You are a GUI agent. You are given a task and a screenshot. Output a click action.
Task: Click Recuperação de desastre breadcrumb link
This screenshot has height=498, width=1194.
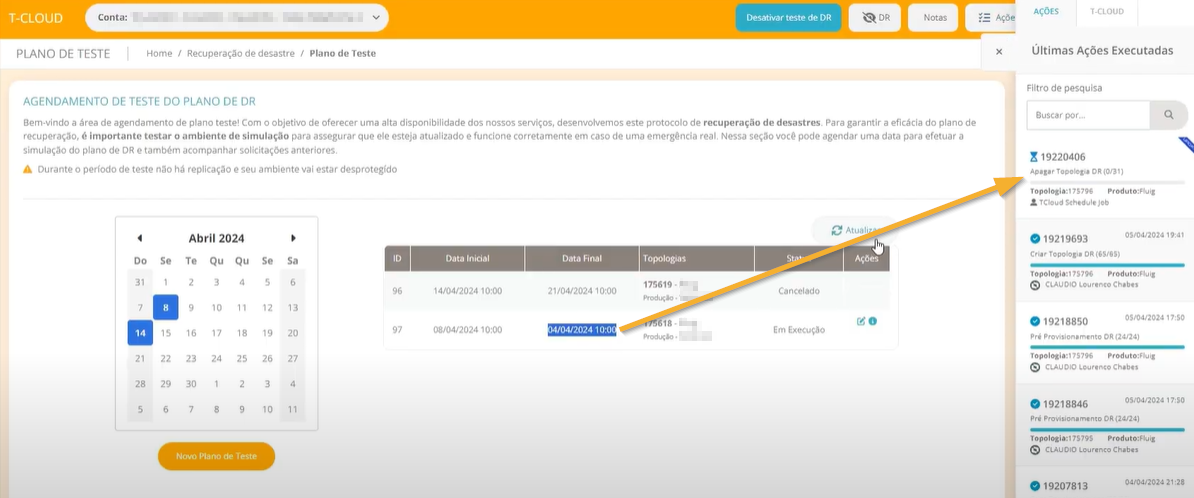tap(241, 53)
